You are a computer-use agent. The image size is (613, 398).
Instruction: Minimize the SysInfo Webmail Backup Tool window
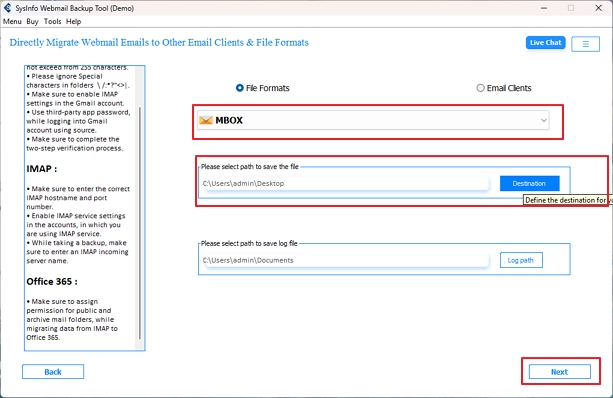point(544,8)
